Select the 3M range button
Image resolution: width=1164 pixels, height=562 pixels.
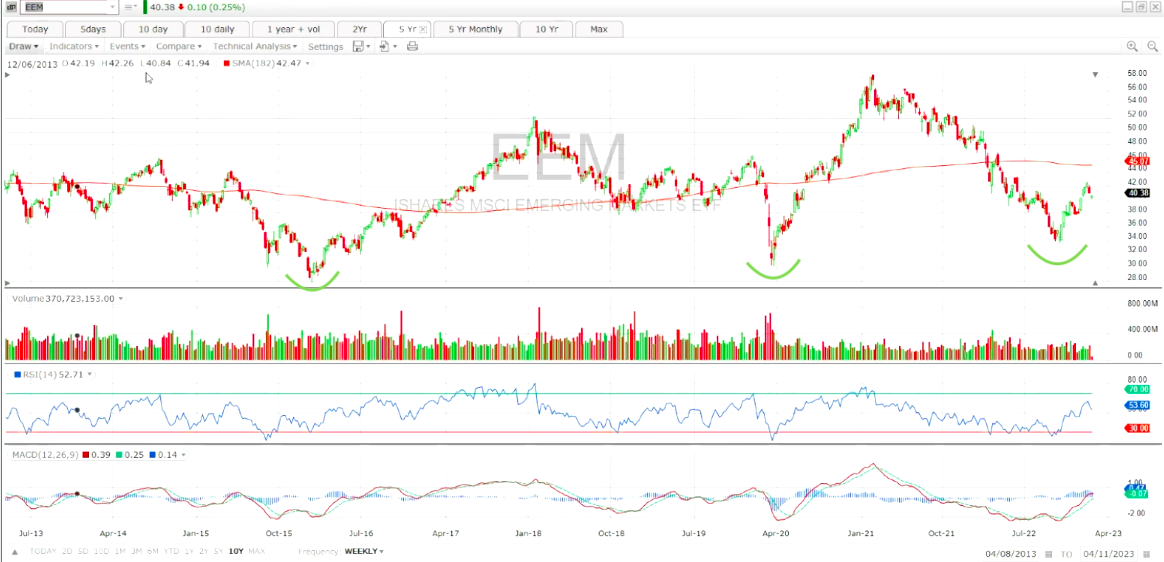pyautogui.click(x=137, y=552)
